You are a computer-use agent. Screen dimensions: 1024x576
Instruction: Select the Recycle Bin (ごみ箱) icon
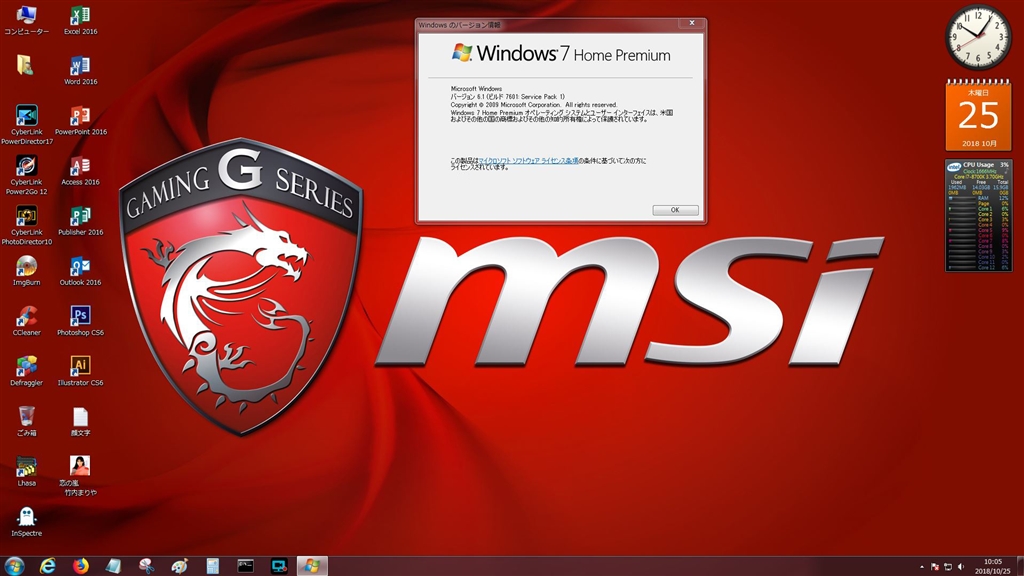pyautogui.click(x=27, y=421)
